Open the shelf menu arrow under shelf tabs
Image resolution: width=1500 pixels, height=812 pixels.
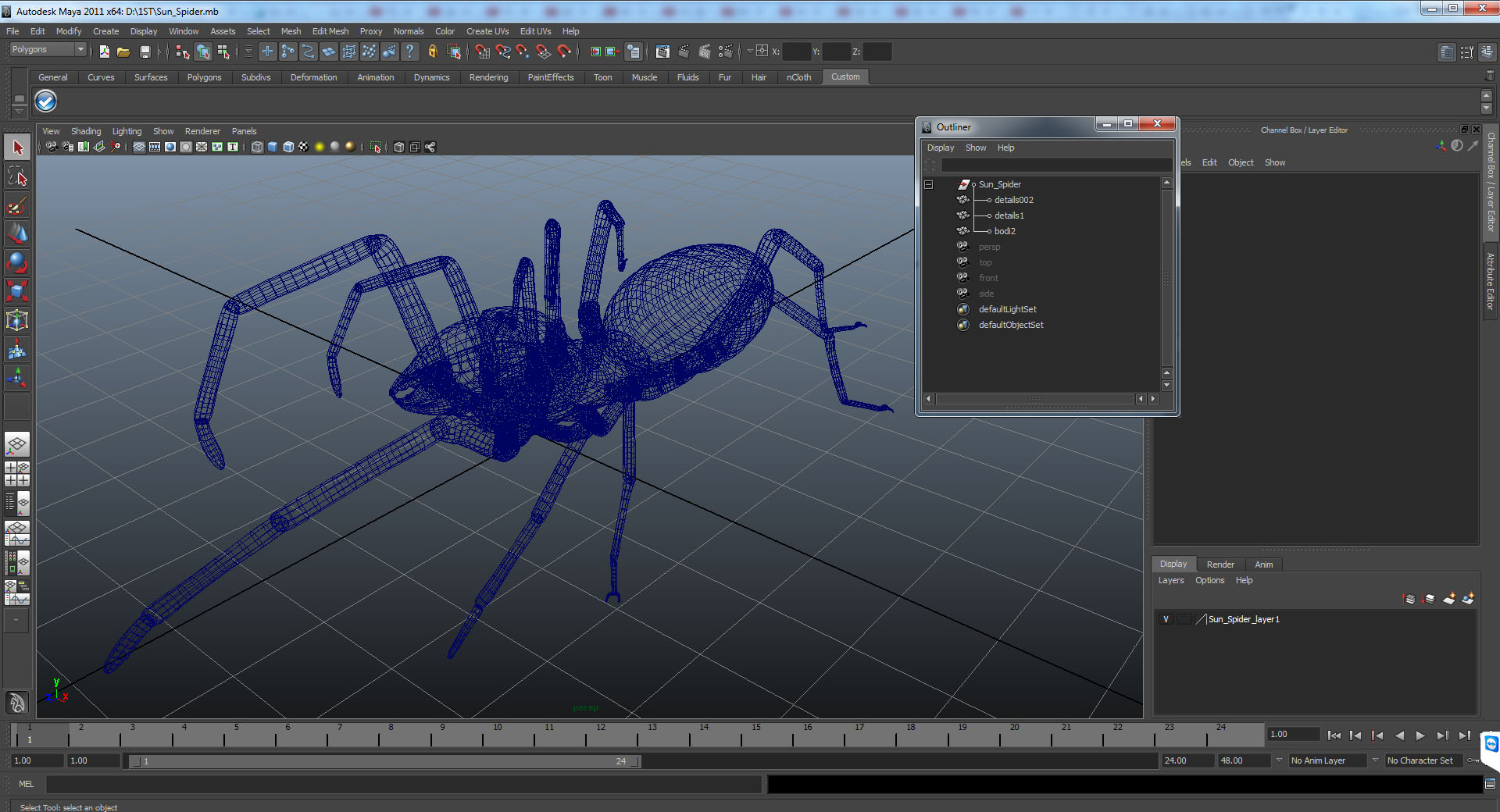pos(19,111)
